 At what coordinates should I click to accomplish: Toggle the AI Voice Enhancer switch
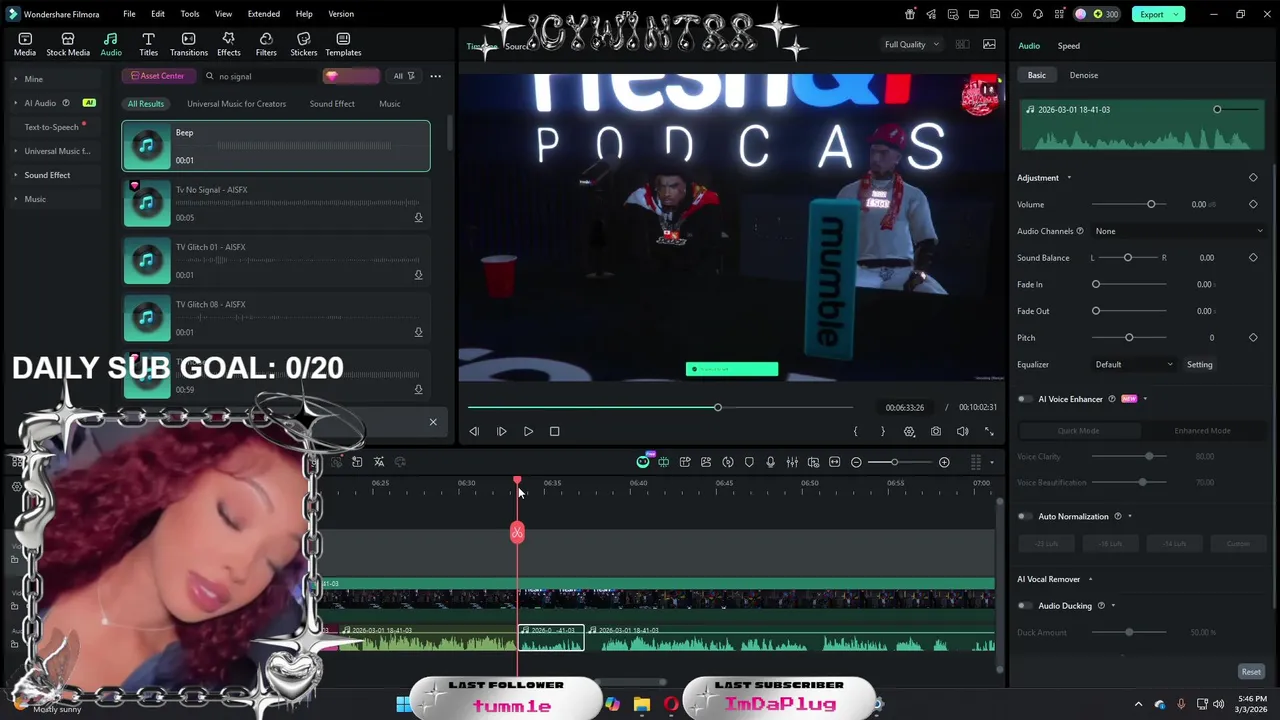pyautogui.click(x=1025, y=399)
